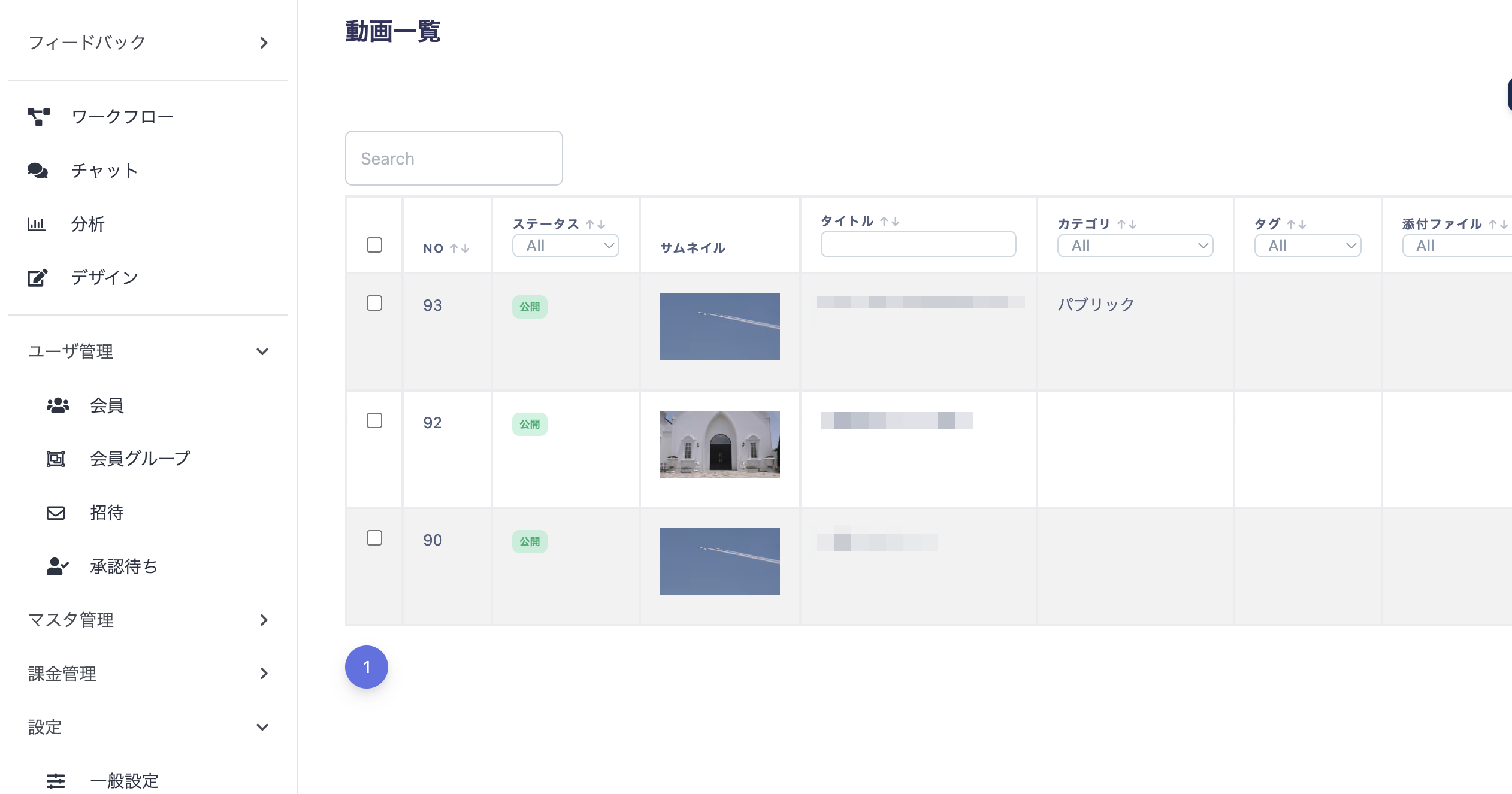Select the row checkbox for video 92

pos(374,421)
